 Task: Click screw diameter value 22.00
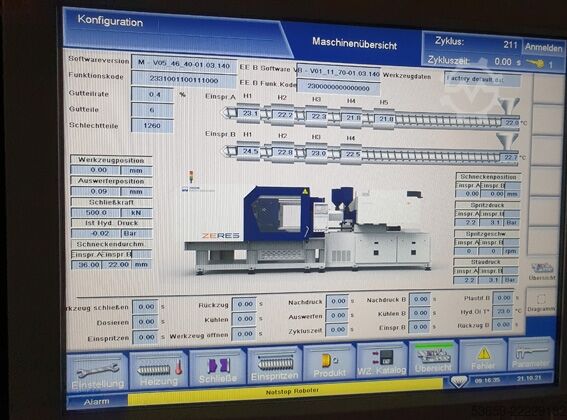[x=117, y=264]
